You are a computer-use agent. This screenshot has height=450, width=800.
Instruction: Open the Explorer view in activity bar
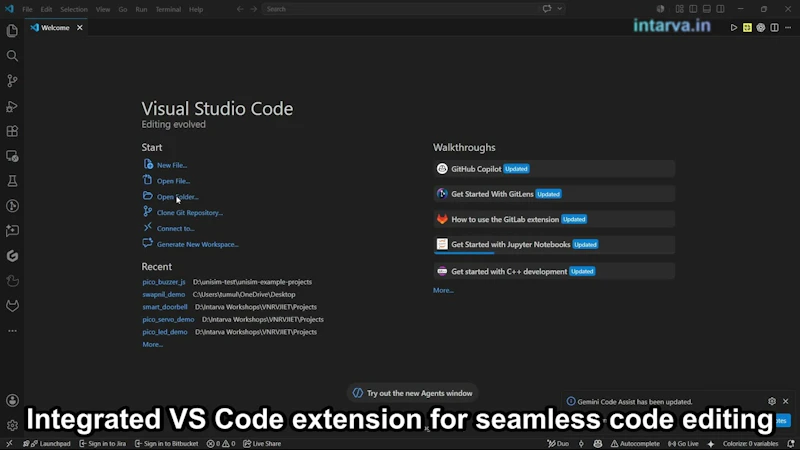pos(12,31)
